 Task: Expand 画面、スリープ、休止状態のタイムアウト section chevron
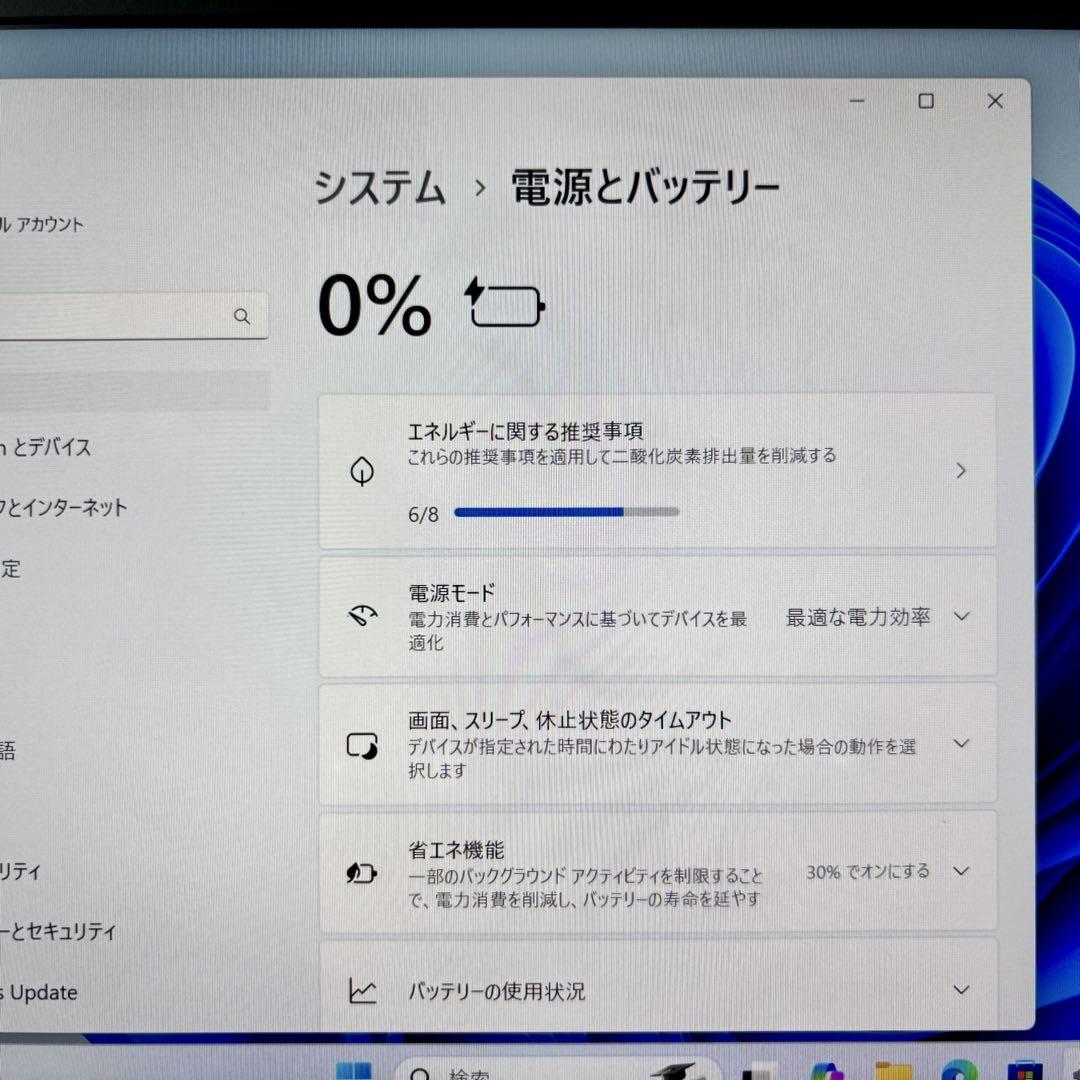(961, 744)
